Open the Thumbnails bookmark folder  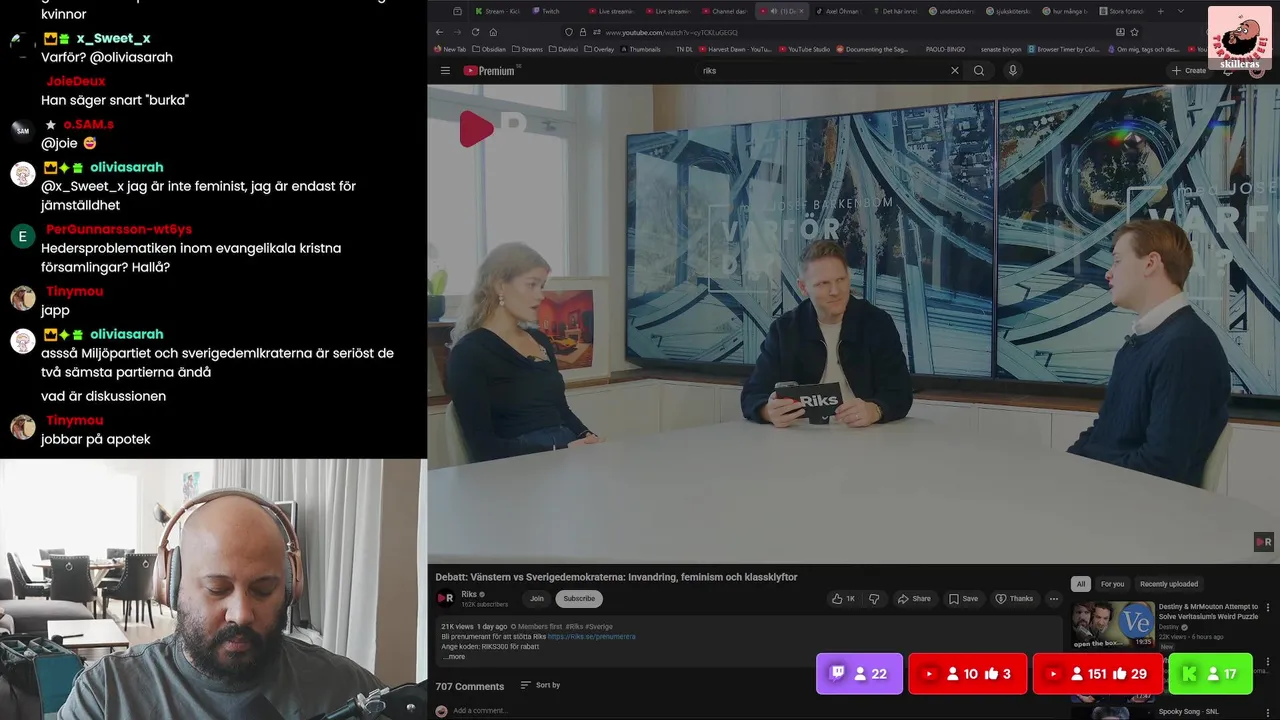pos(639,49)
